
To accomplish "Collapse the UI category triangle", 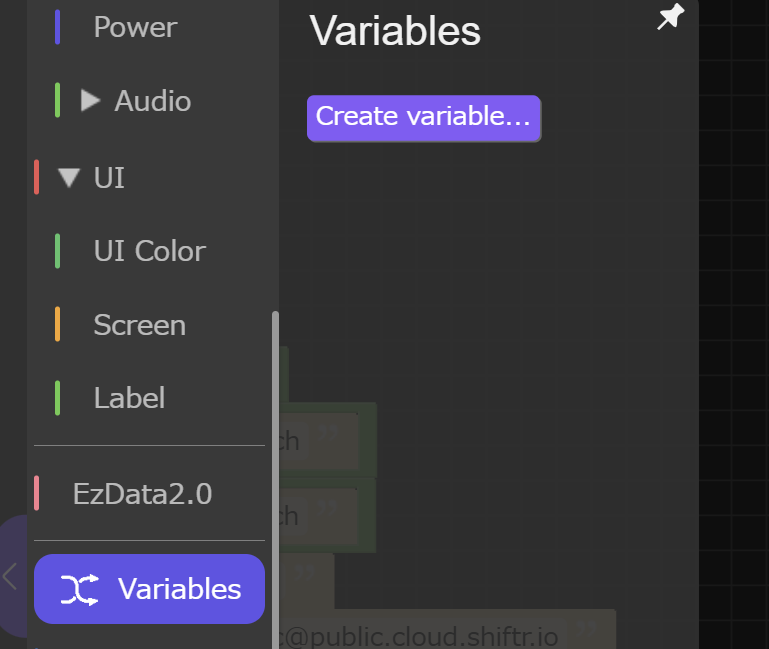I will [x=68, y=178].
